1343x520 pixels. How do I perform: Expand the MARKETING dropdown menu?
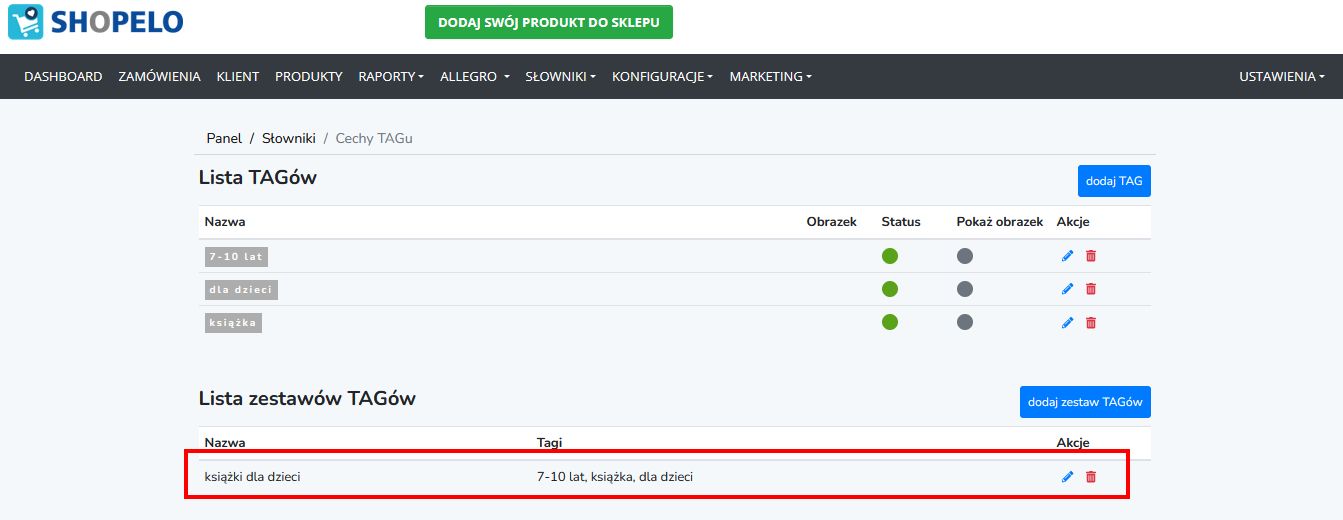pos(770,76)
